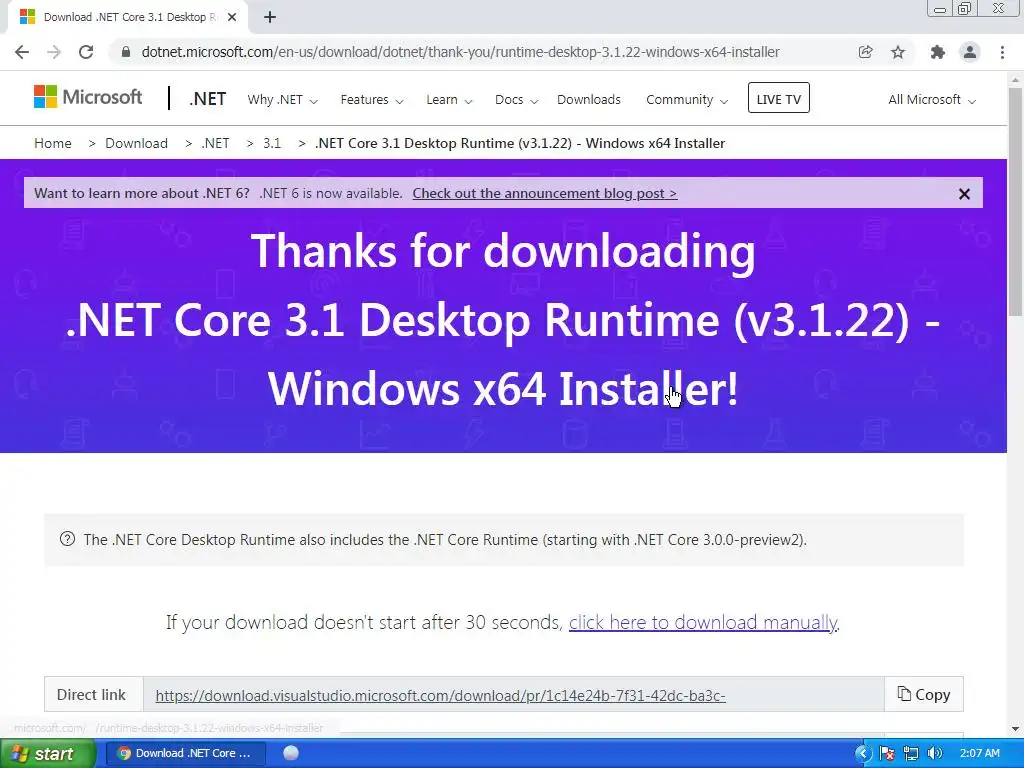The image size is (1024, 768).
Task: Expand the All Microsoft dropdown
Action: click(x=931, y=100)
